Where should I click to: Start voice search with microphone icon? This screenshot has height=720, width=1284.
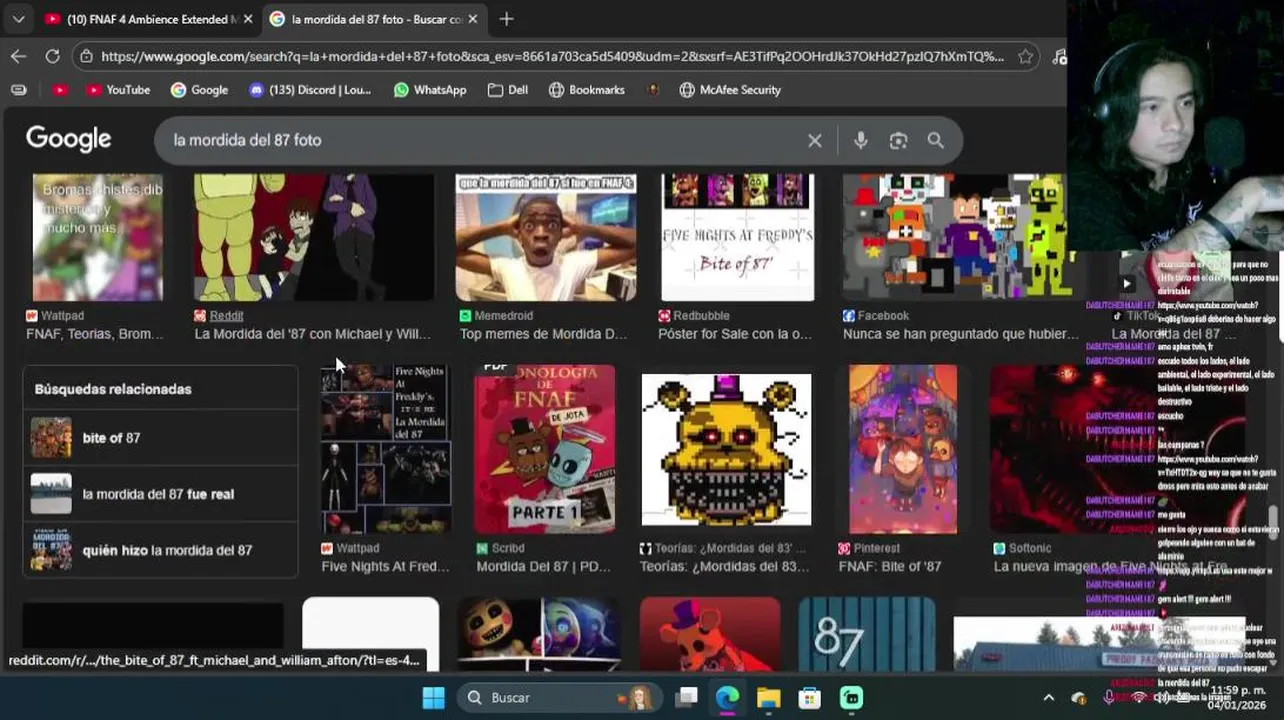(x=860, y=140)
